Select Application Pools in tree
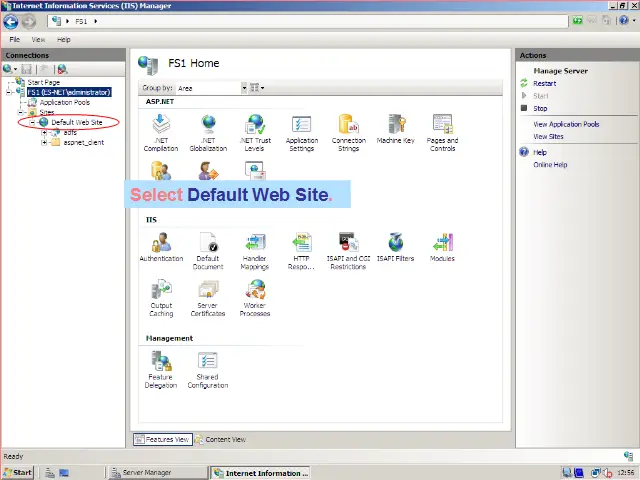The image size is (640, 480). [x=65, y=102]
